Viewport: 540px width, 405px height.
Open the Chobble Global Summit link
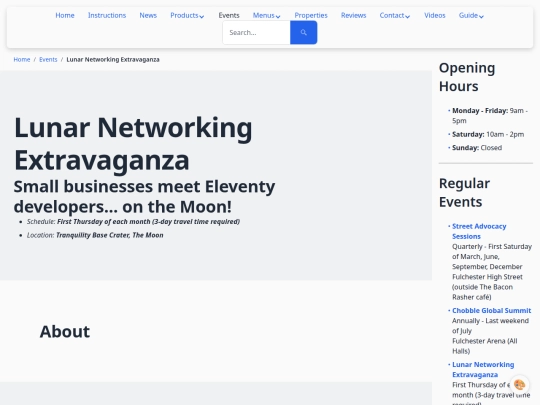pos(491,310)
